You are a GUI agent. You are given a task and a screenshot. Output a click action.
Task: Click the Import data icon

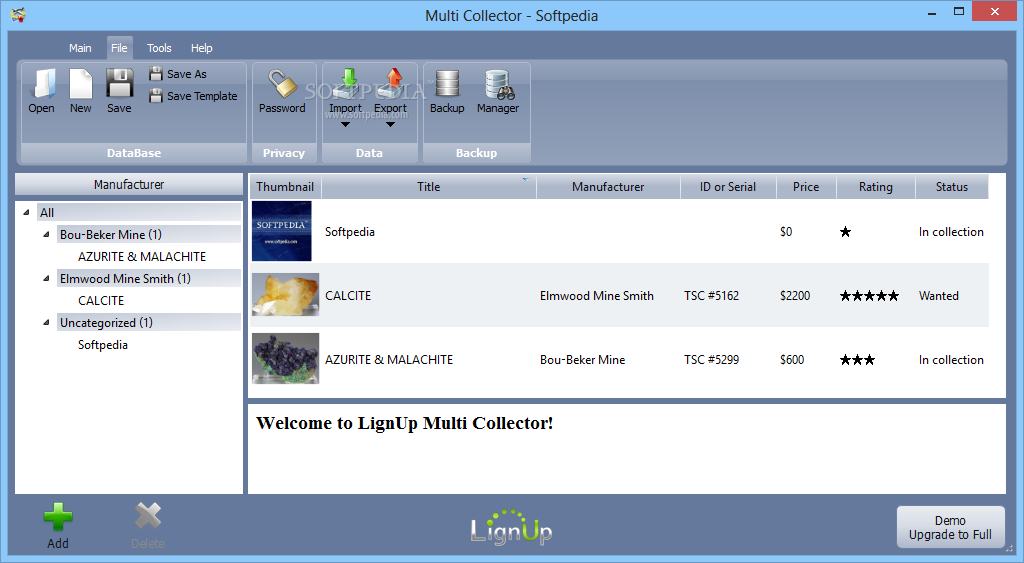(348, 84)
